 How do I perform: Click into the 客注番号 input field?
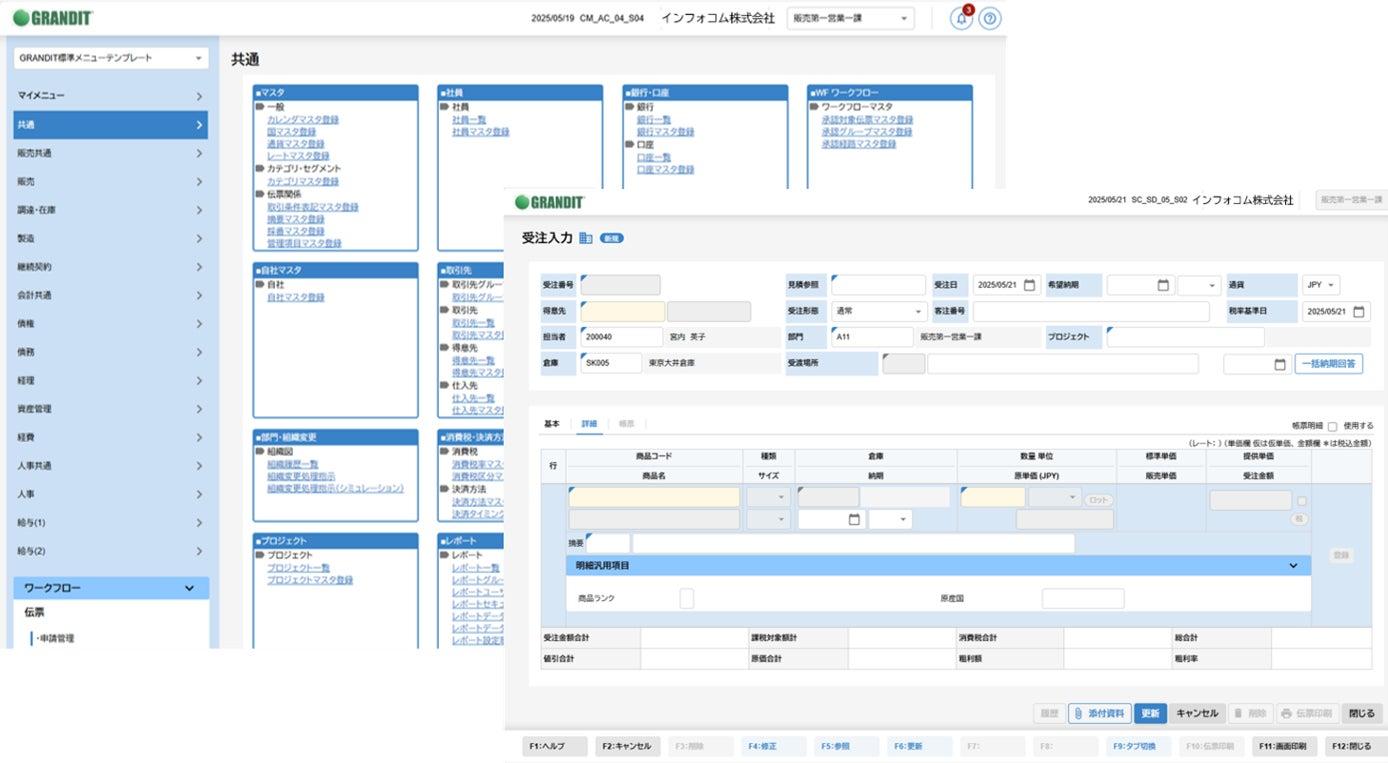(x=1091, y=311)
